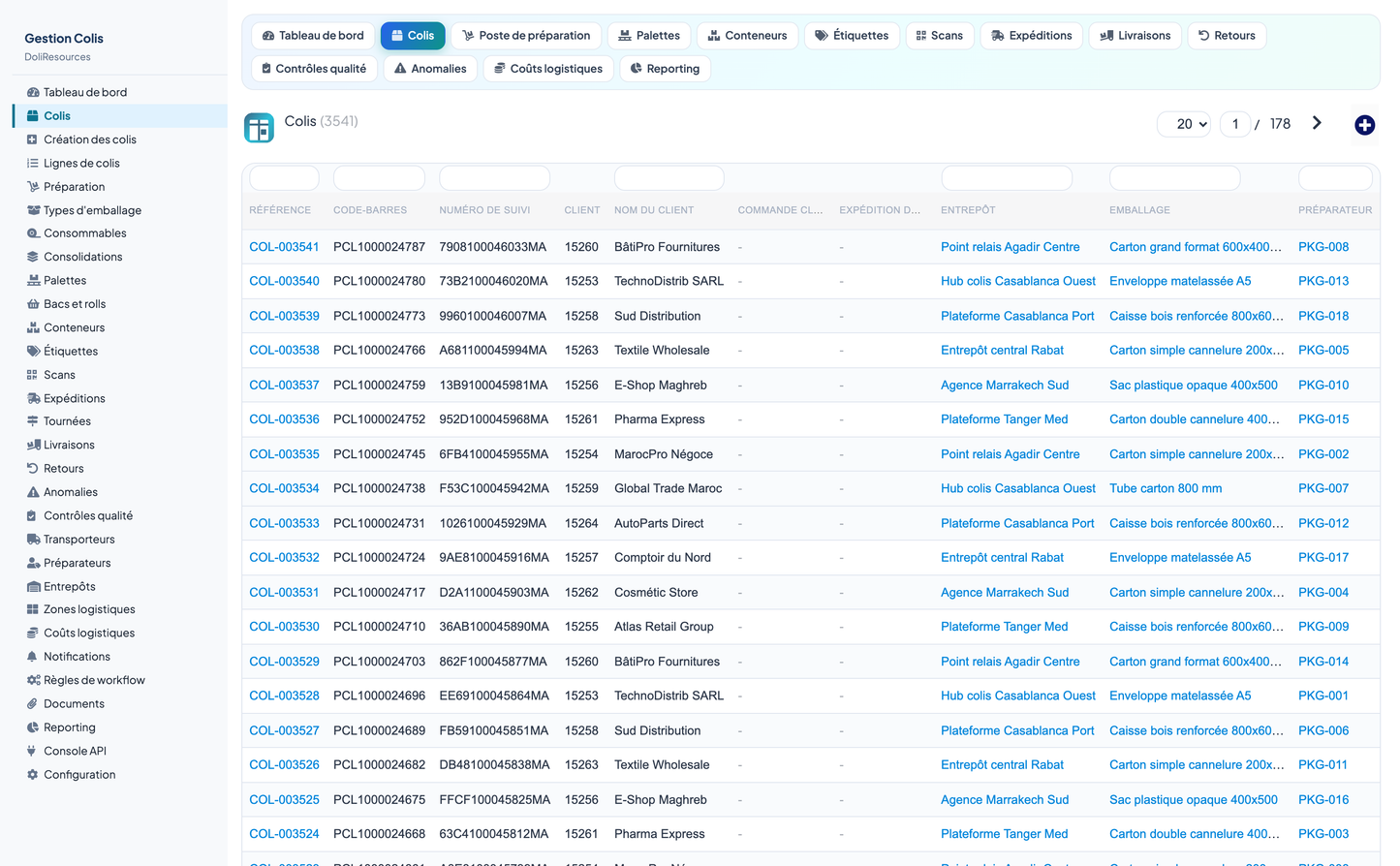This screenshot has height=866, width=1400.
Task: Click the blue plus add-colis icon
Action: pos(1364,125)
